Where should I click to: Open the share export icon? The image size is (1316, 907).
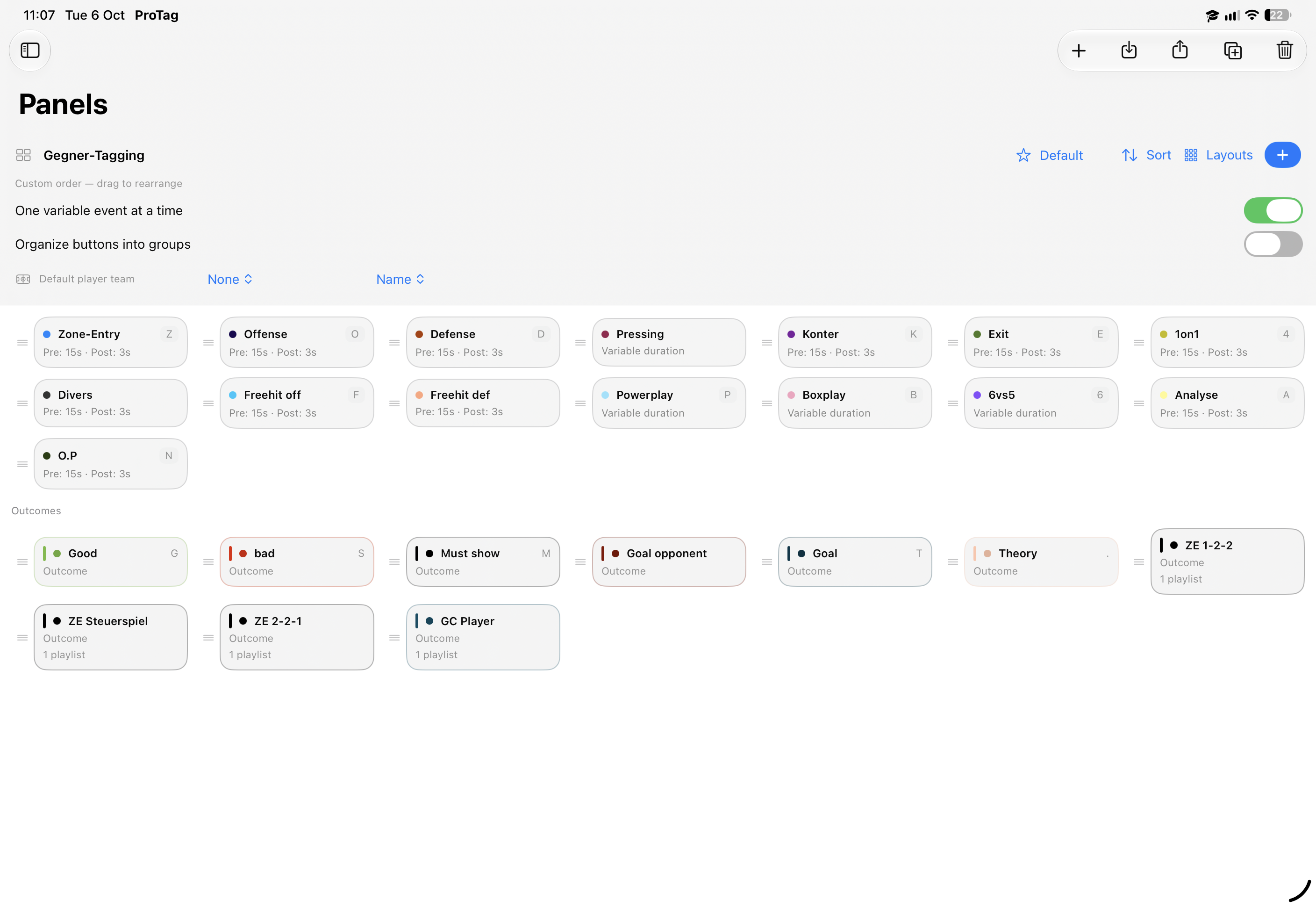coord(1180,50)
